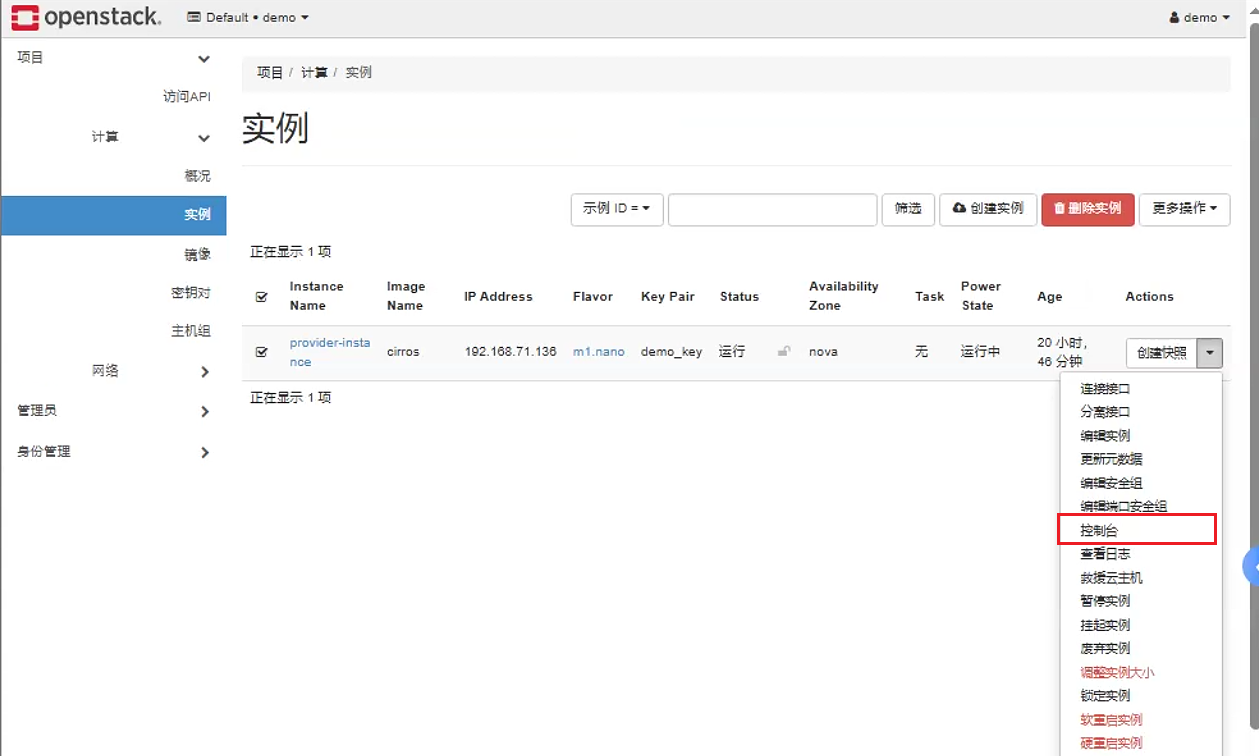Image resolution: width=1259 pixels, height=756 pixels.
Task: Open the provider-instance link
Action: (x=330, y=352)
